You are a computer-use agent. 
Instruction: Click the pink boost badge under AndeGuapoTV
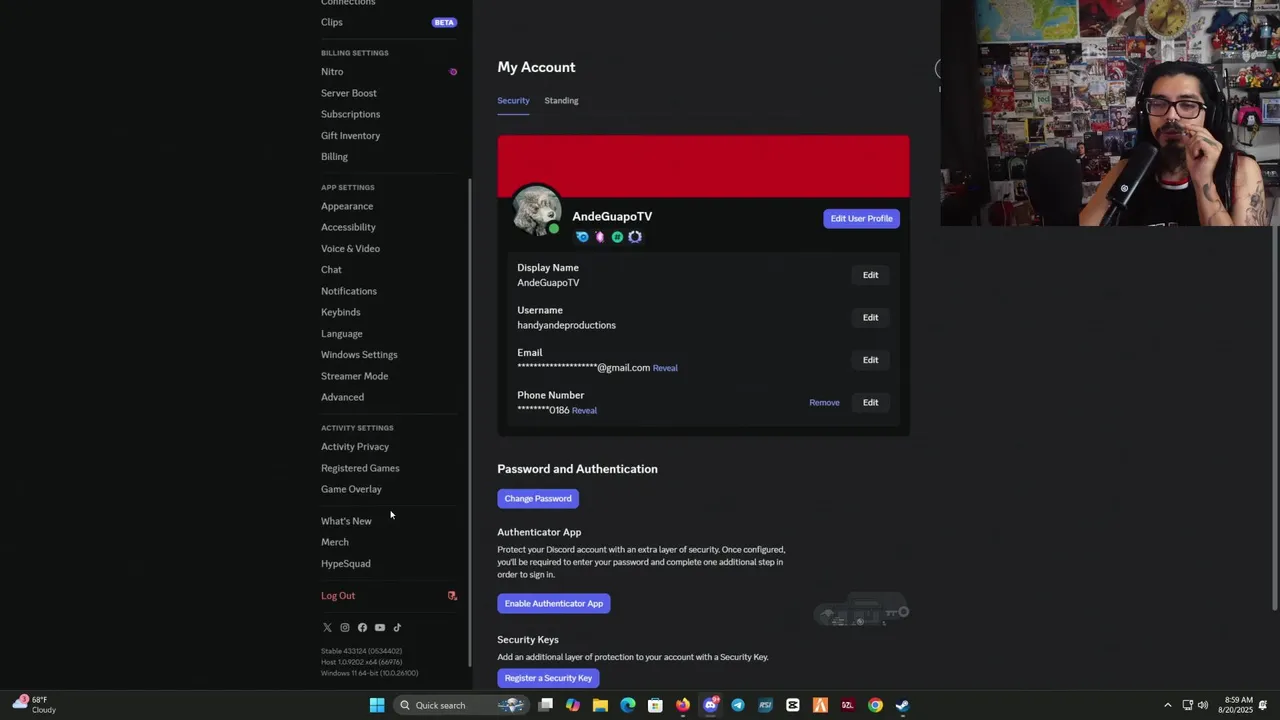coord(600,237)
